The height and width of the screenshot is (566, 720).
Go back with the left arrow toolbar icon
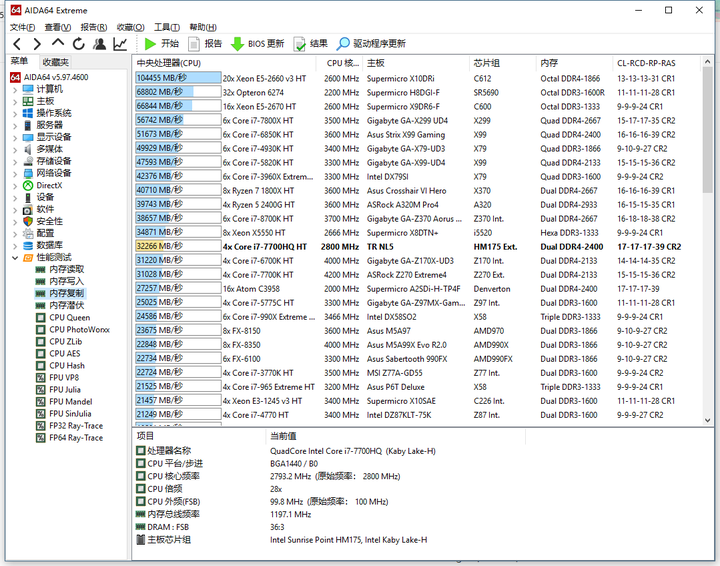[17, 44]
